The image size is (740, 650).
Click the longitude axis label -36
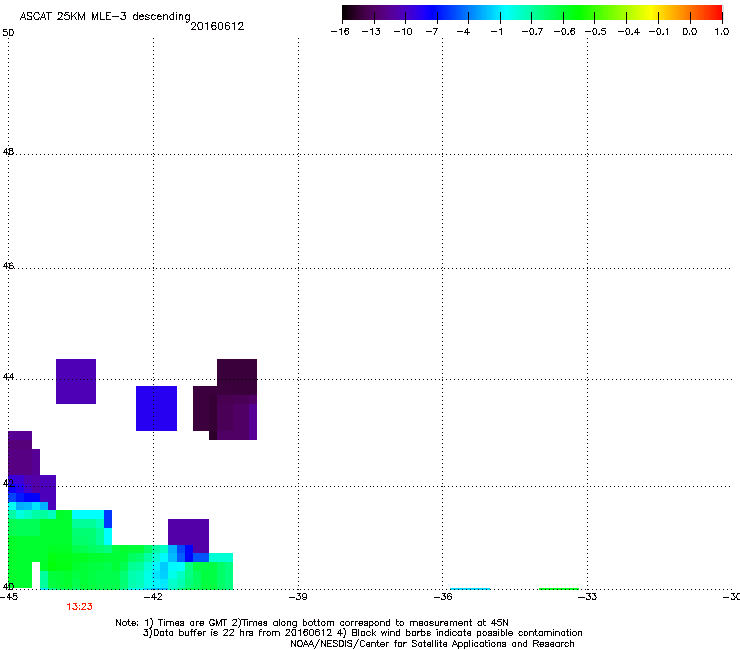[x=443, y=597]
